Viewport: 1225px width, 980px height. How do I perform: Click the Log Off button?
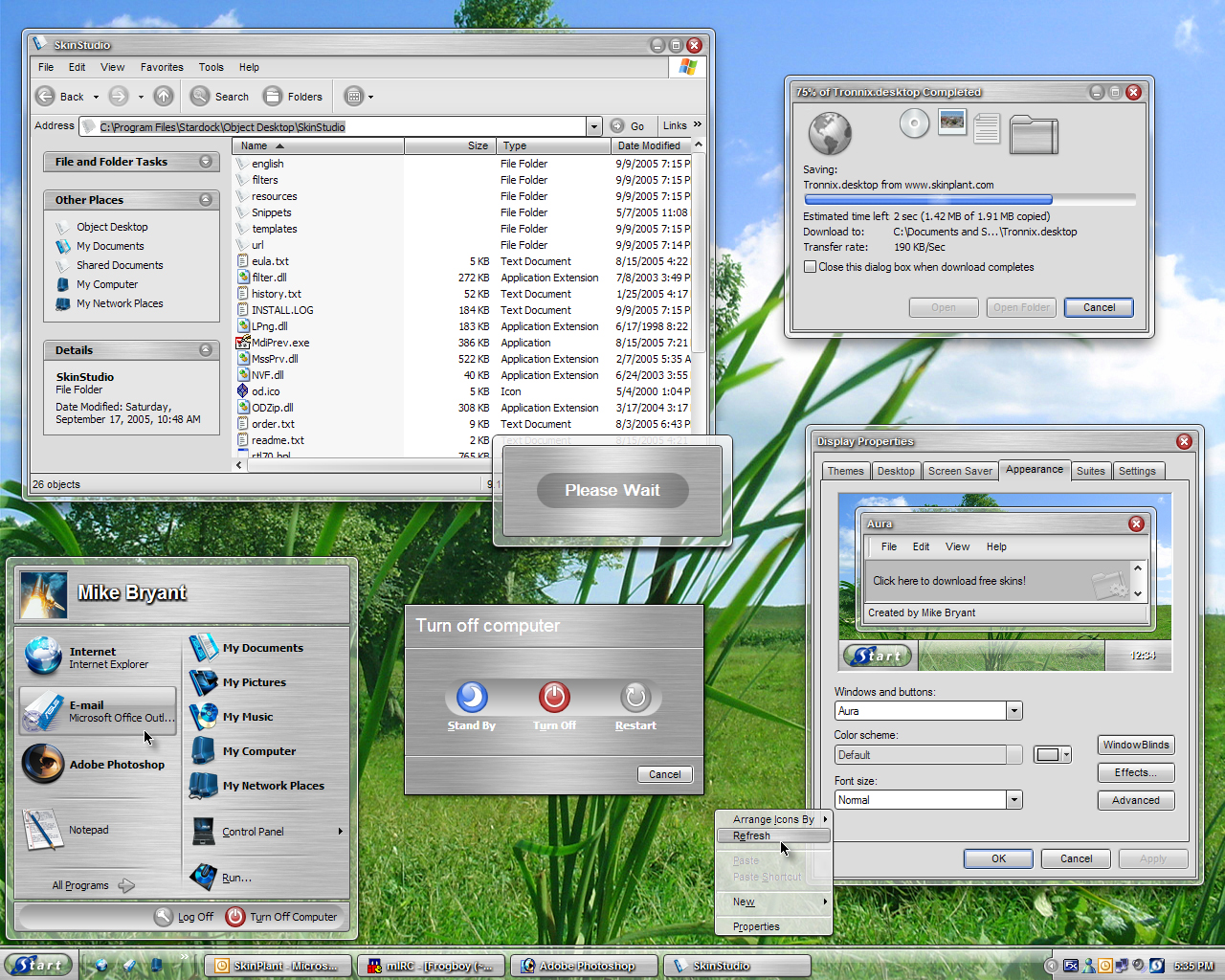click(x=185, y=917)
